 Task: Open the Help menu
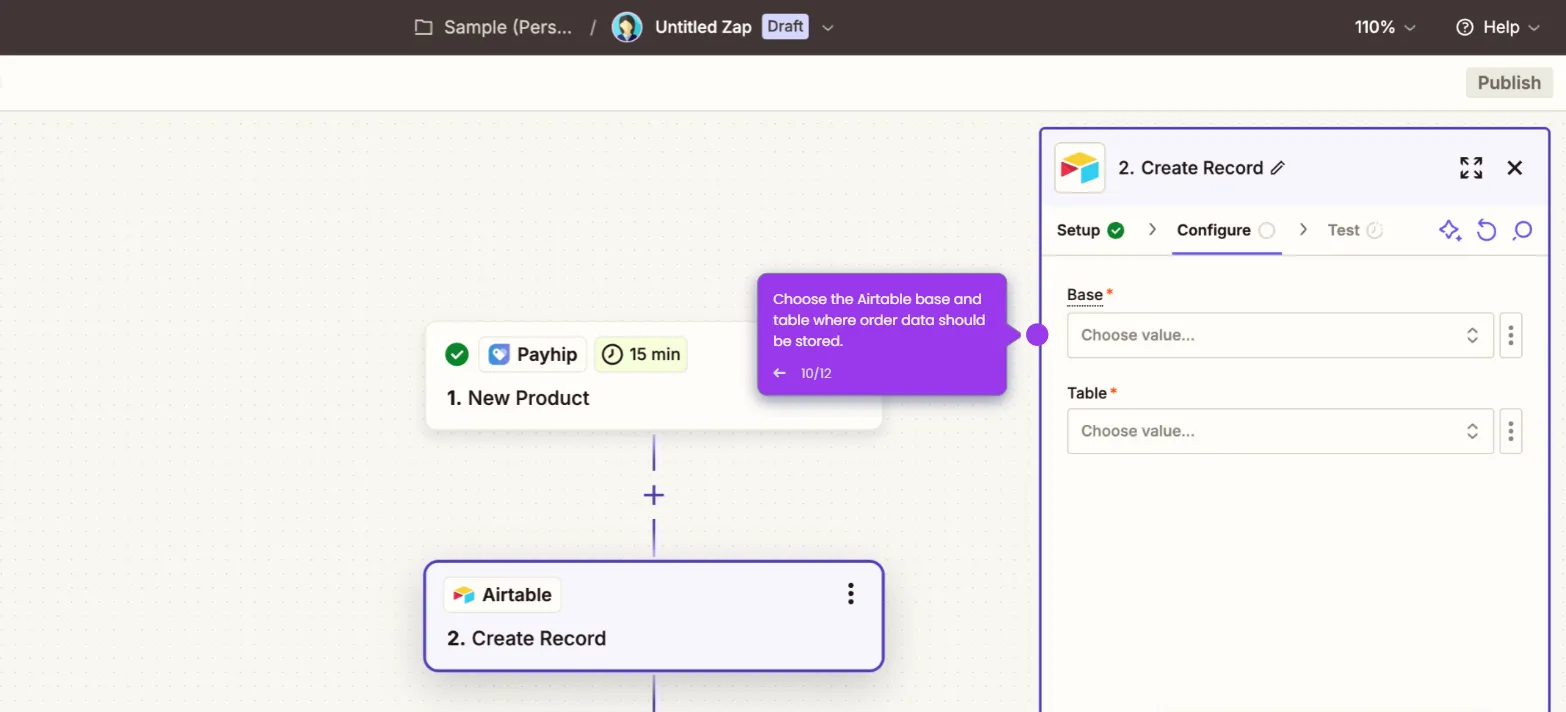[1498, 27]
